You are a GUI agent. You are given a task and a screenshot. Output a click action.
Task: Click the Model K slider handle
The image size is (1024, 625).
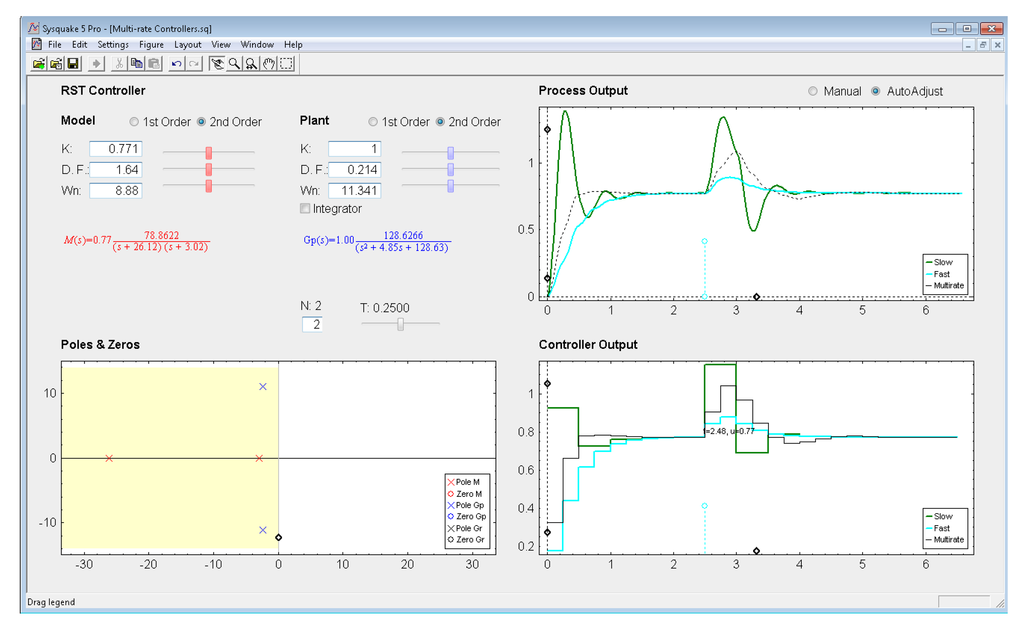[x=209, y=152]
